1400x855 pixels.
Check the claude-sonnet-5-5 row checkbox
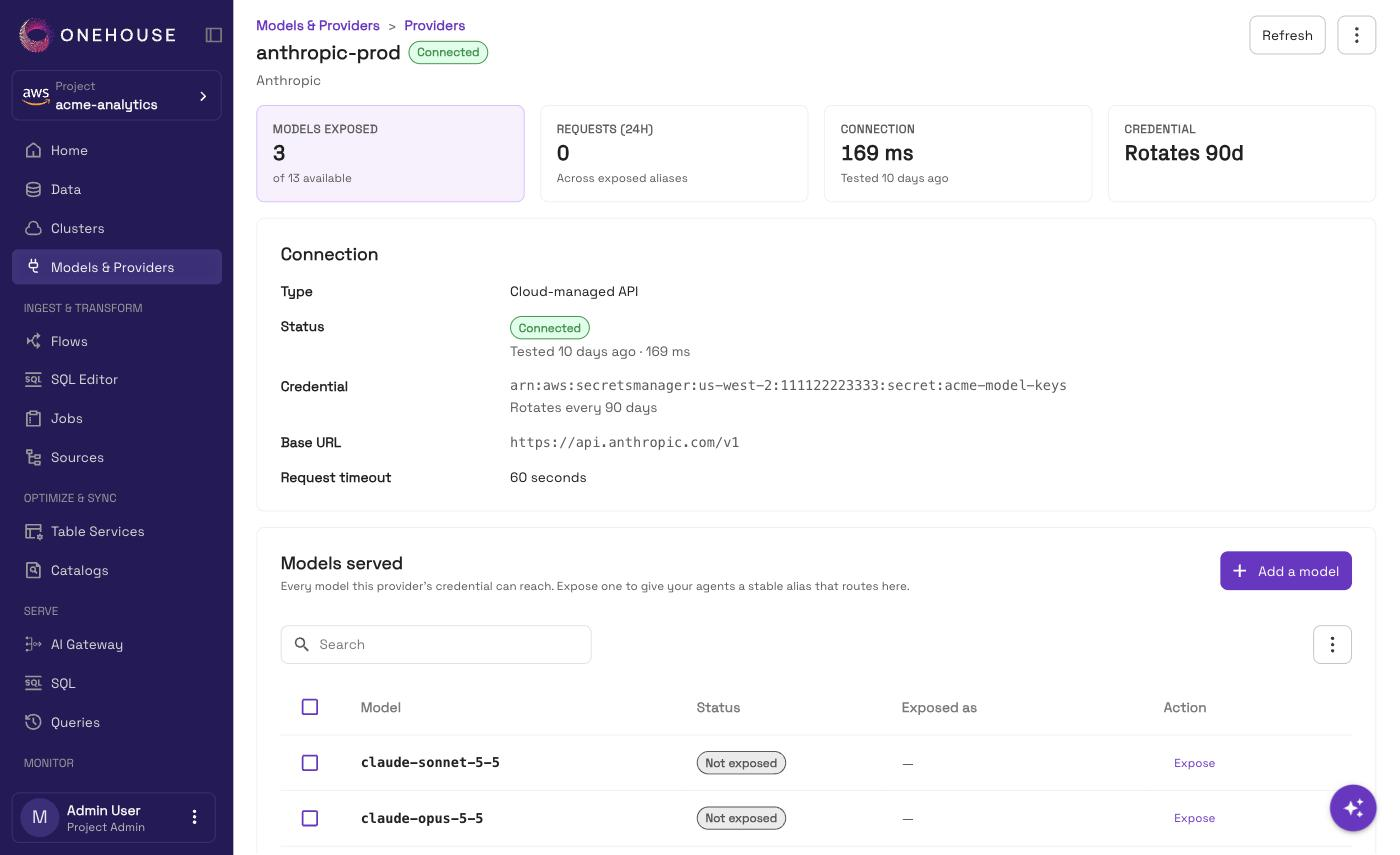coord(310,763)
